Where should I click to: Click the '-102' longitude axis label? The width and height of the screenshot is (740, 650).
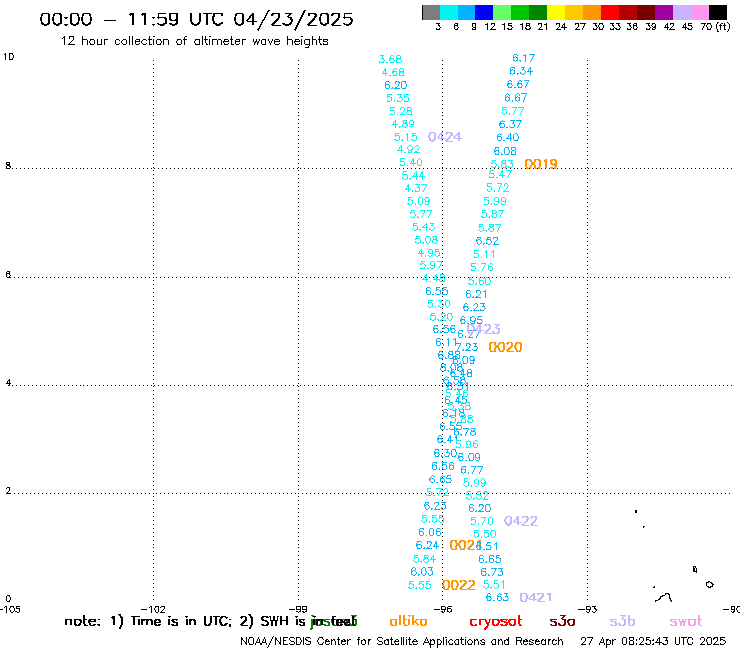click(153, 609)
